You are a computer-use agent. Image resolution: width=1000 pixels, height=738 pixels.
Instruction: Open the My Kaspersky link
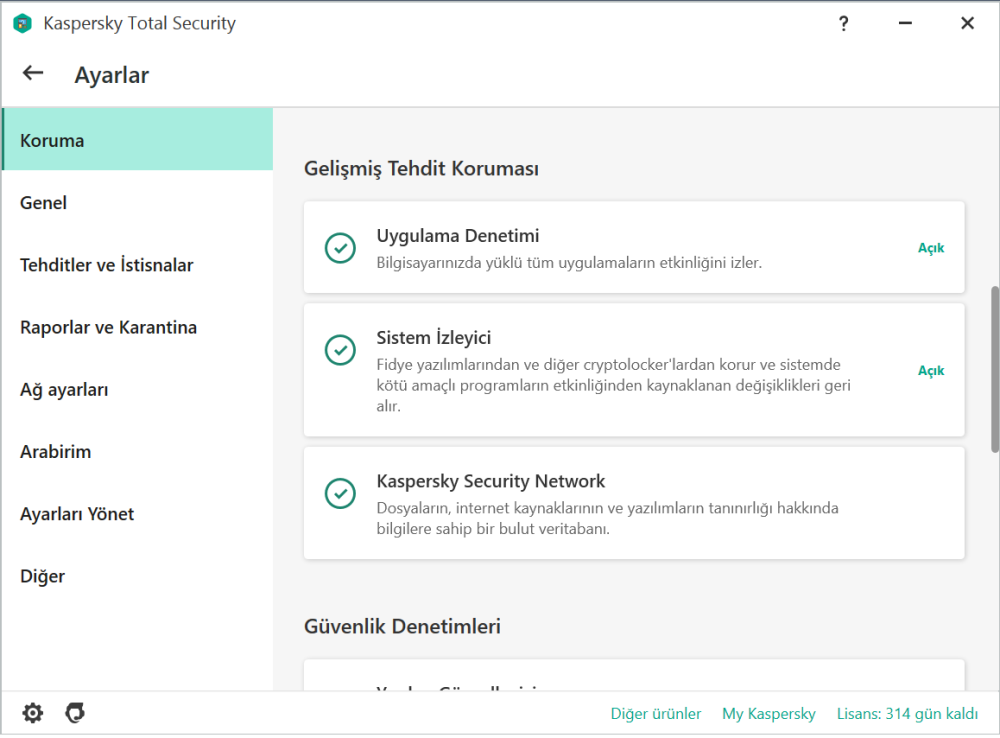768,714
